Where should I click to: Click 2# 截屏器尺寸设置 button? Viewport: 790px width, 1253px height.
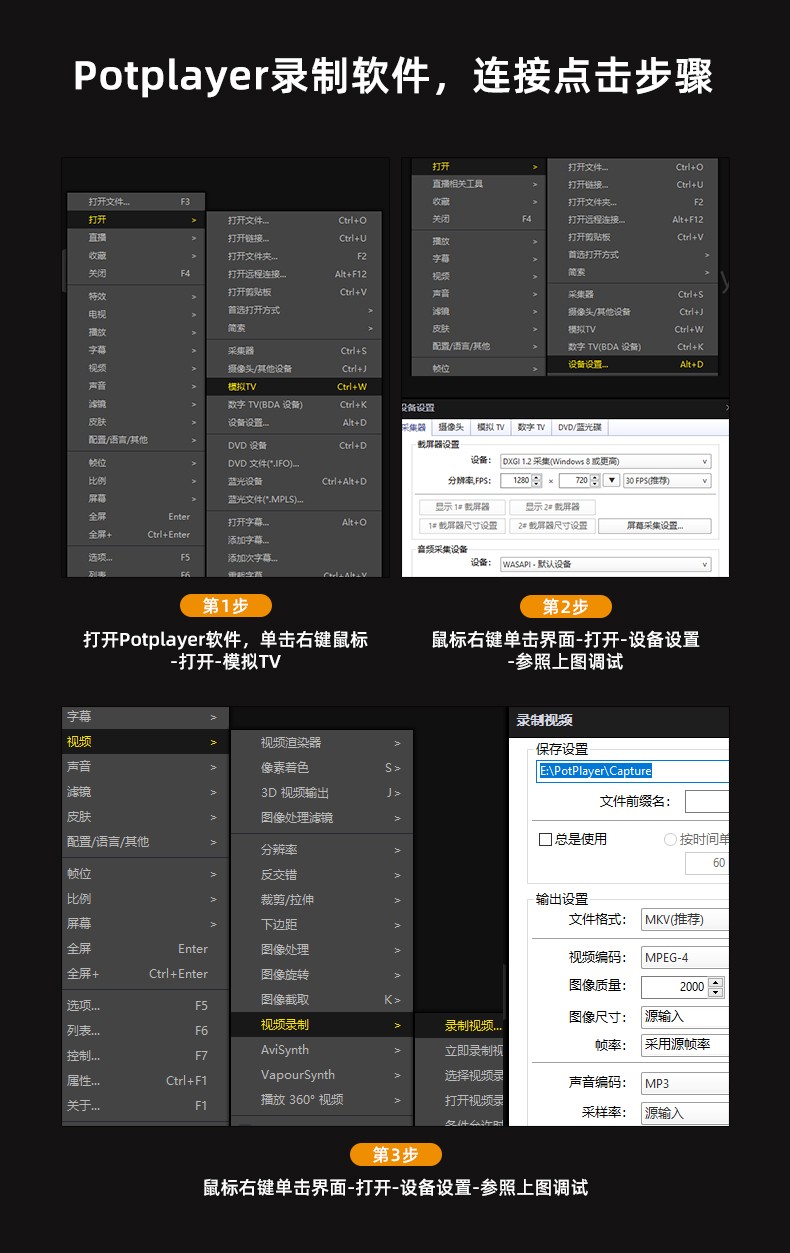click(x=552, y=526)
